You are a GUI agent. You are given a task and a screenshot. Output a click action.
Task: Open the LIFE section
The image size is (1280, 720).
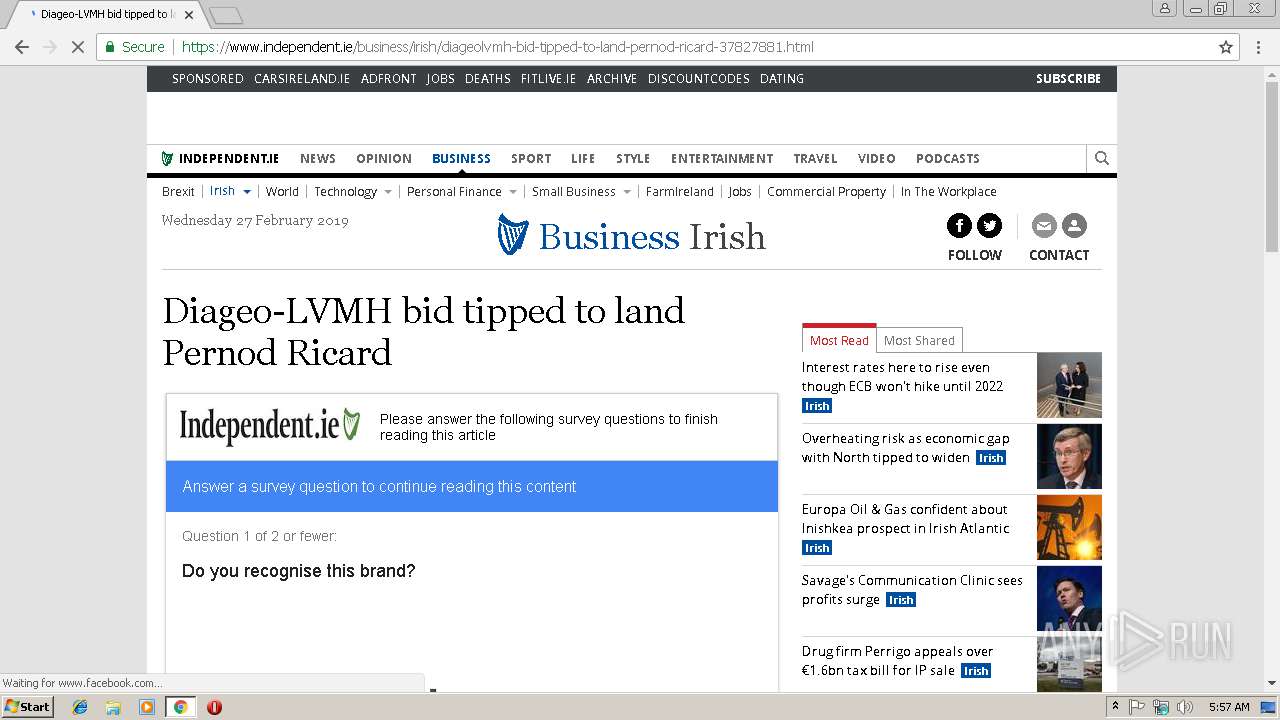click(x=583, y=158)
